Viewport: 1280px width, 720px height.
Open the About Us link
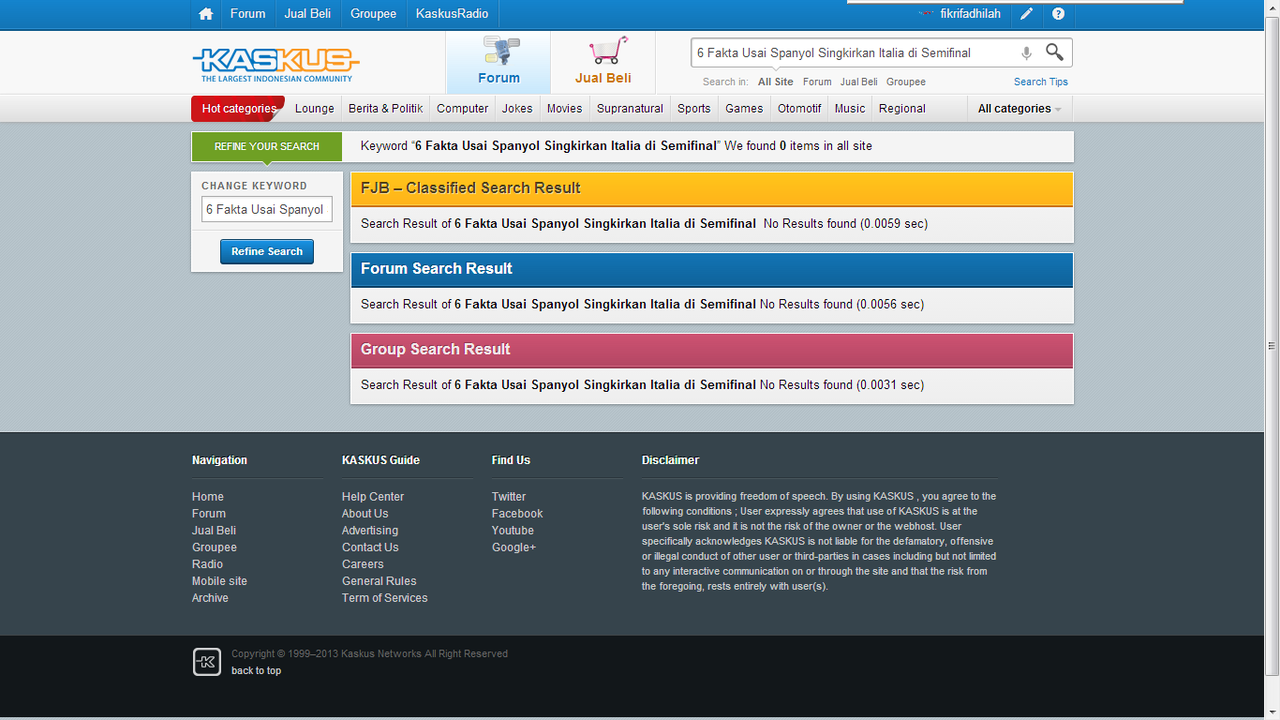365,514
